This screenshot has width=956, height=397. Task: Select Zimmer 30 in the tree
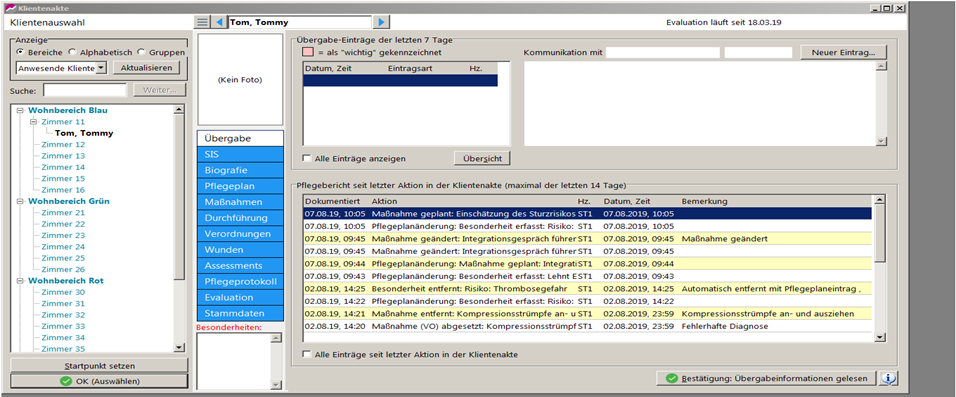(x=63, y=292)
